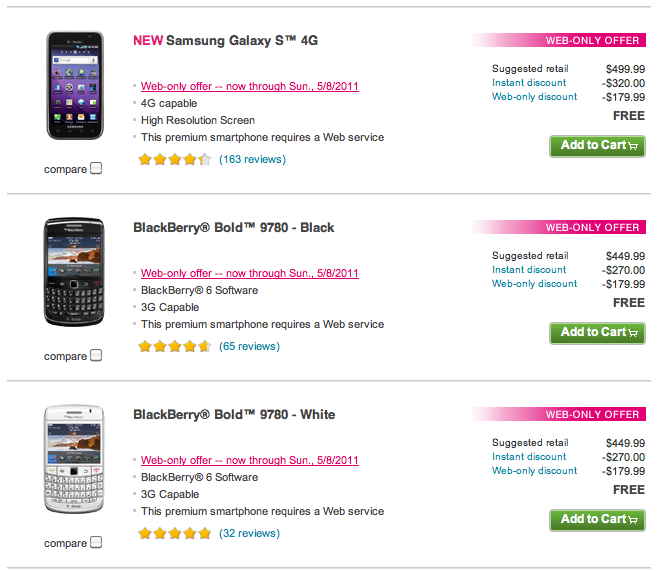Add BlackBerry Bold 9780 Black to cart
The width and height of the screenshot is (659, 571).
(597, 333)
